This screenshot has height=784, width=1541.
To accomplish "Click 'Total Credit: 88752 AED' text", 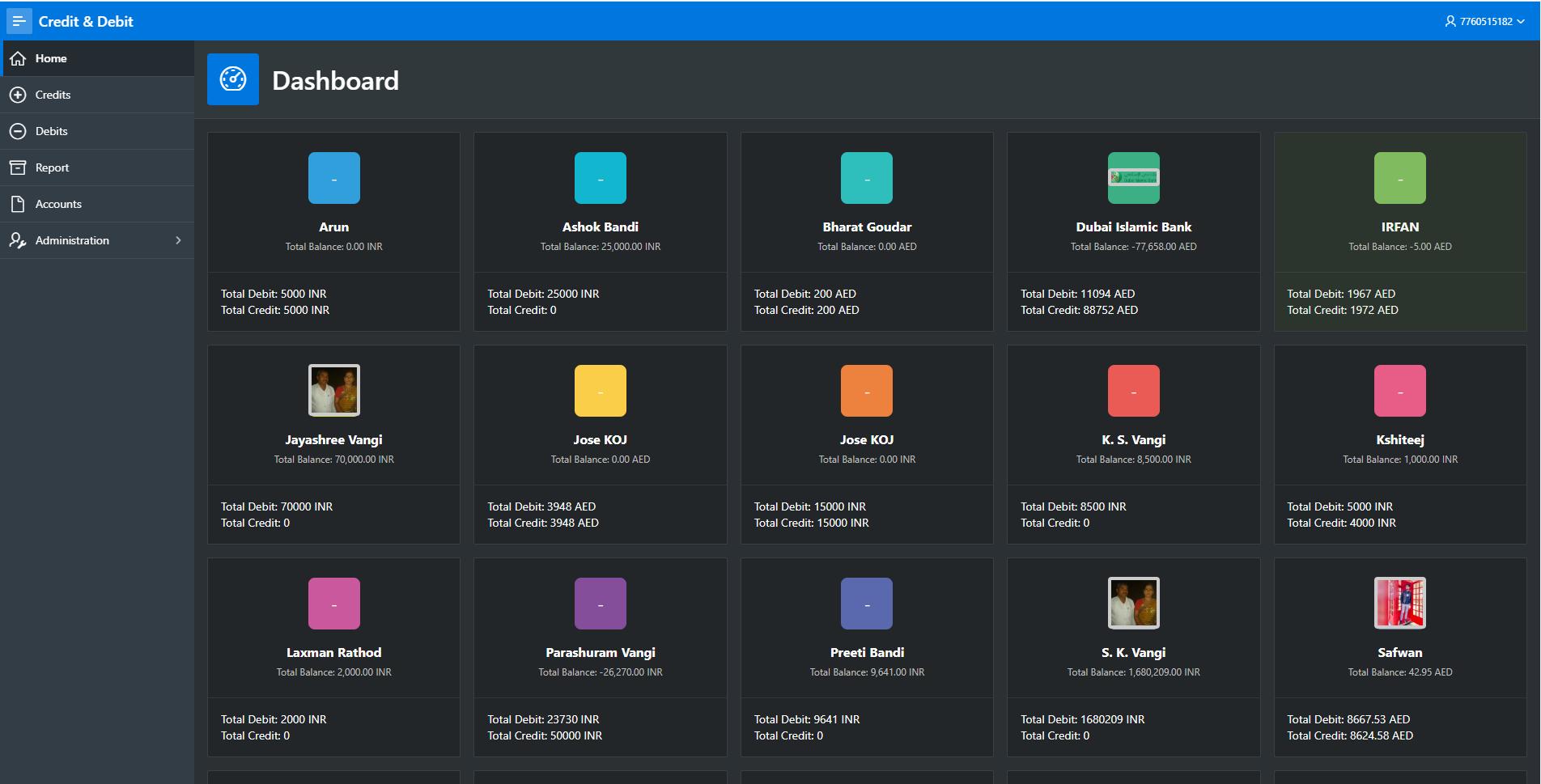I will click(1079, 310).
